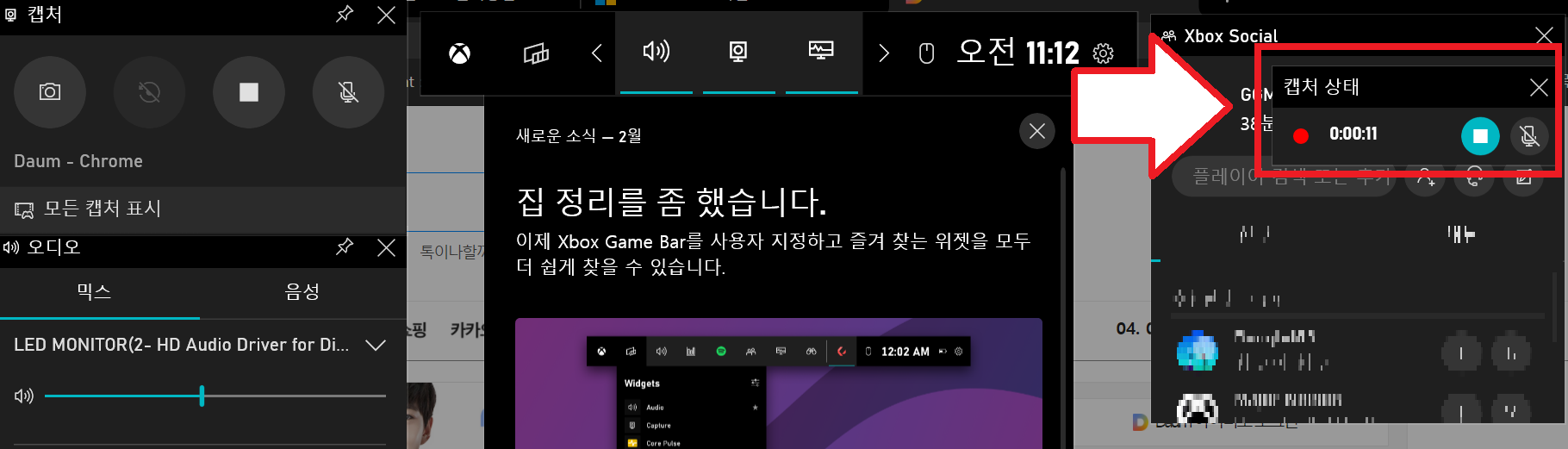
Task: Open the Xbox logo button
Action: pos(459,54)
